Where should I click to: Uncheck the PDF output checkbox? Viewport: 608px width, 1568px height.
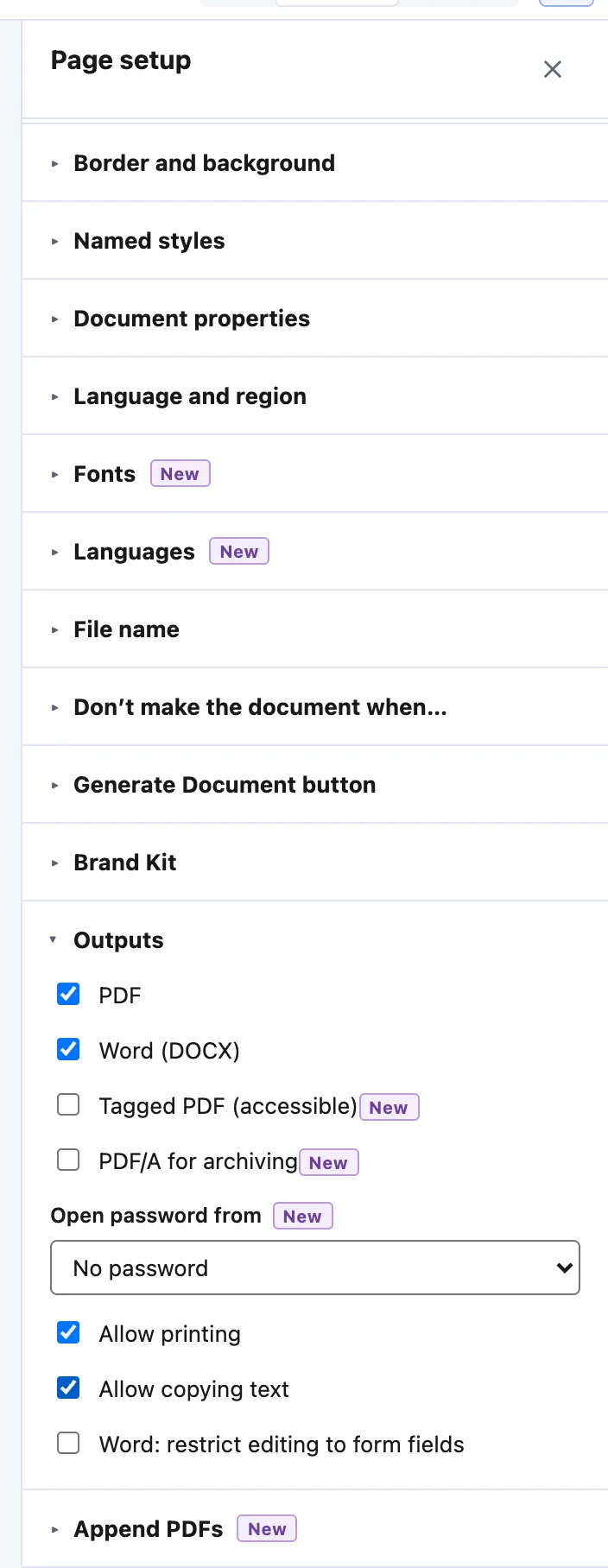tap(68, 994)
